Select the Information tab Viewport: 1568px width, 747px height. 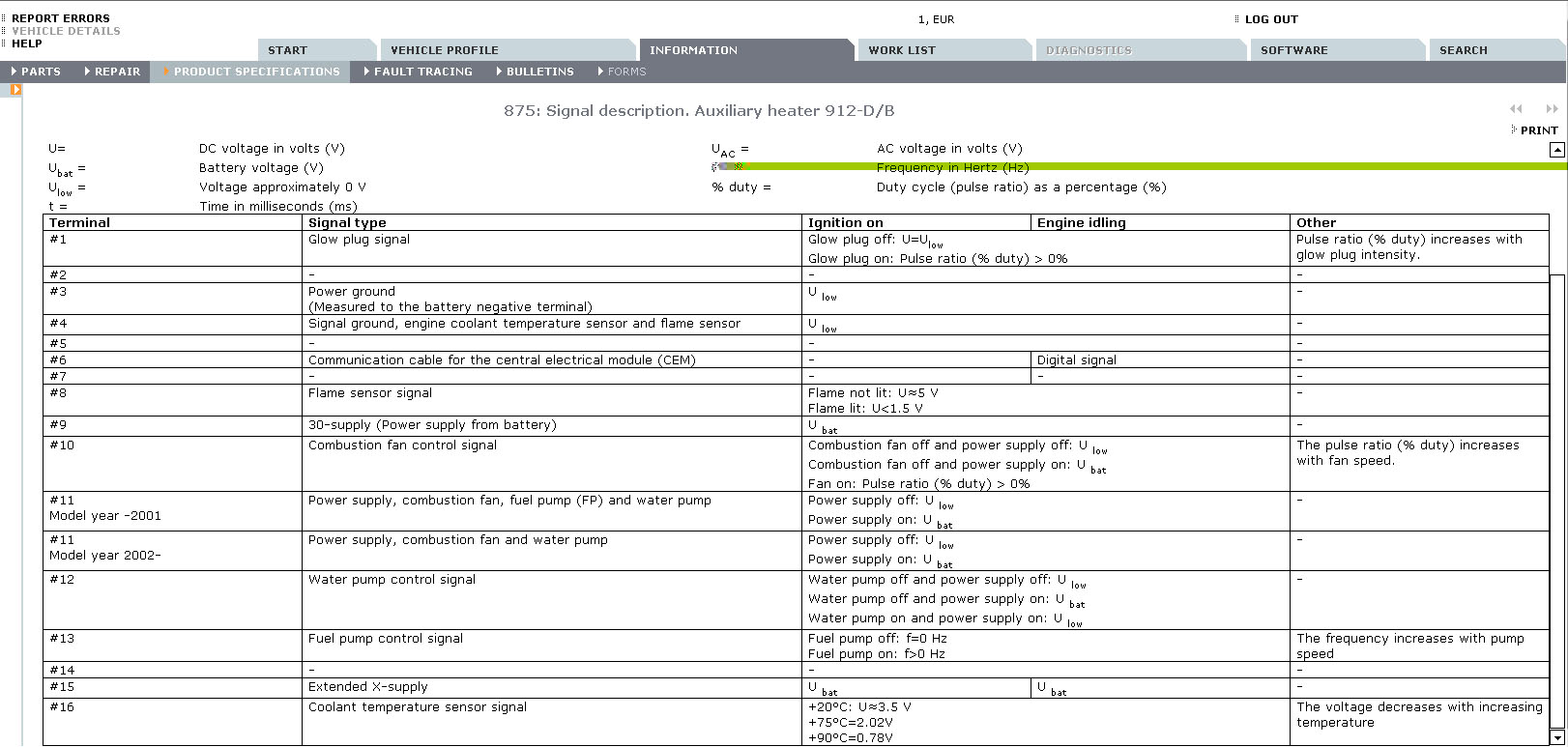[x=693, y=50]
